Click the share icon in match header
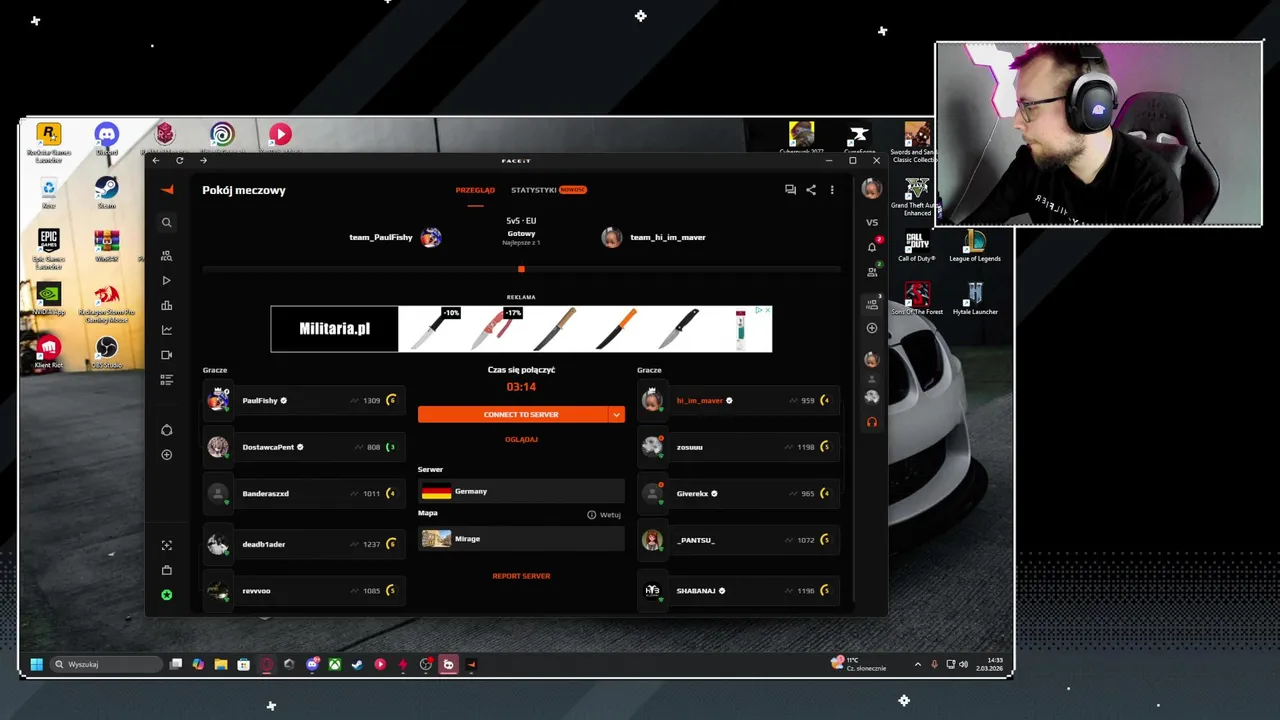Viewport: 1280px width, 720px height. [x=811, y=190]
